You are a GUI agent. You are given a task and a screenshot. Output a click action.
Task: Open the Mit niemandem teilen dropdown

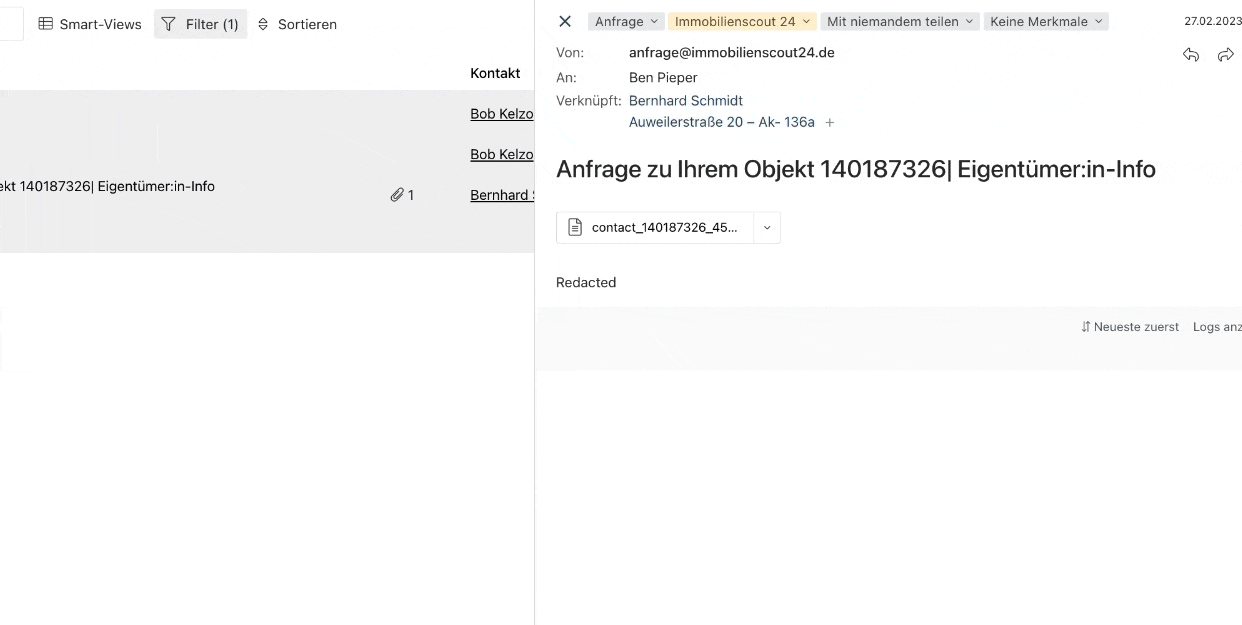coord(900,22)
